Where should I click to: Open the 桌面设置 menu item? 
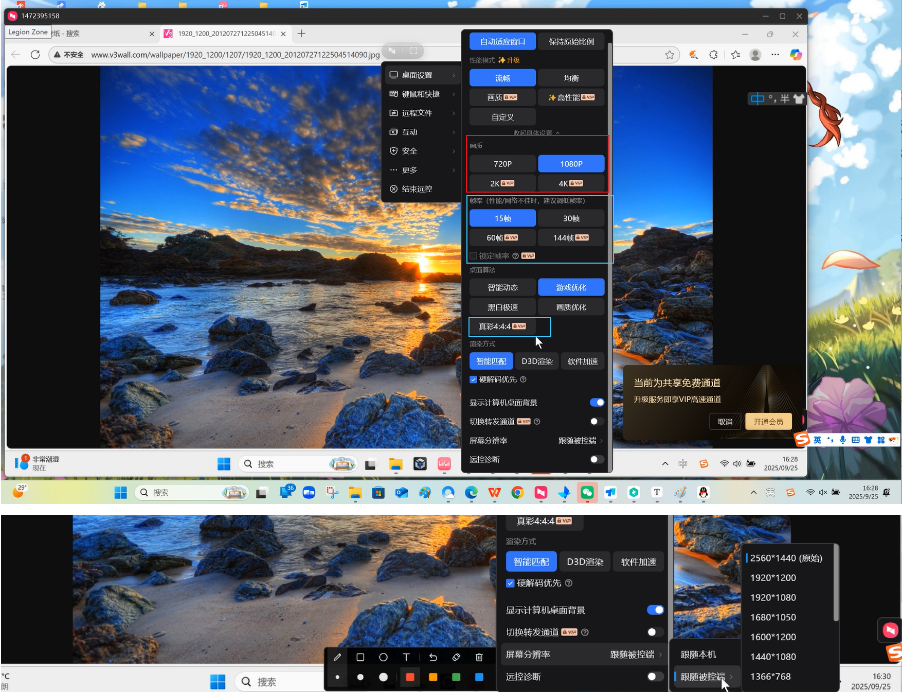pyautogui.click(x=420, y=75)
